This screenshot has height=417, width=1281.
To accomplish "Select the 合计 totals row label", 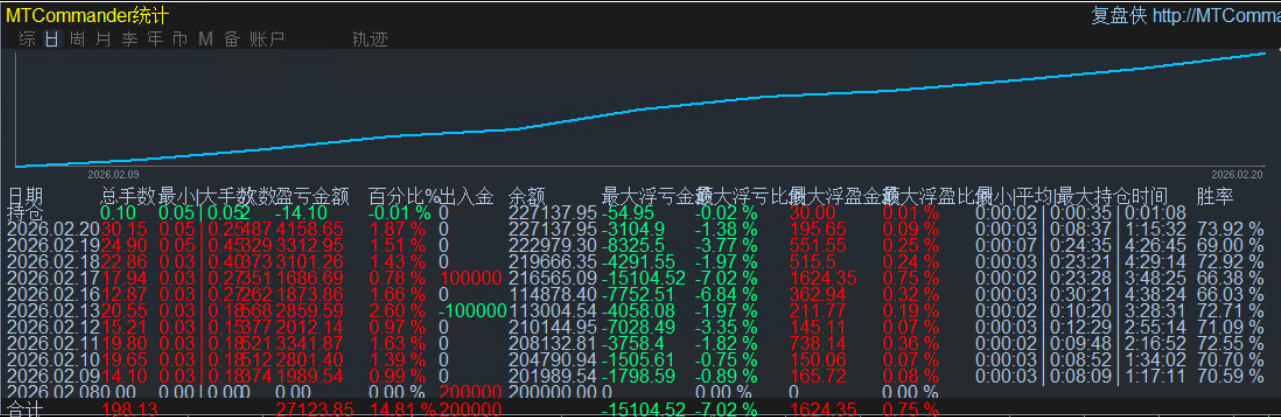I will click(x=26, y=409).
